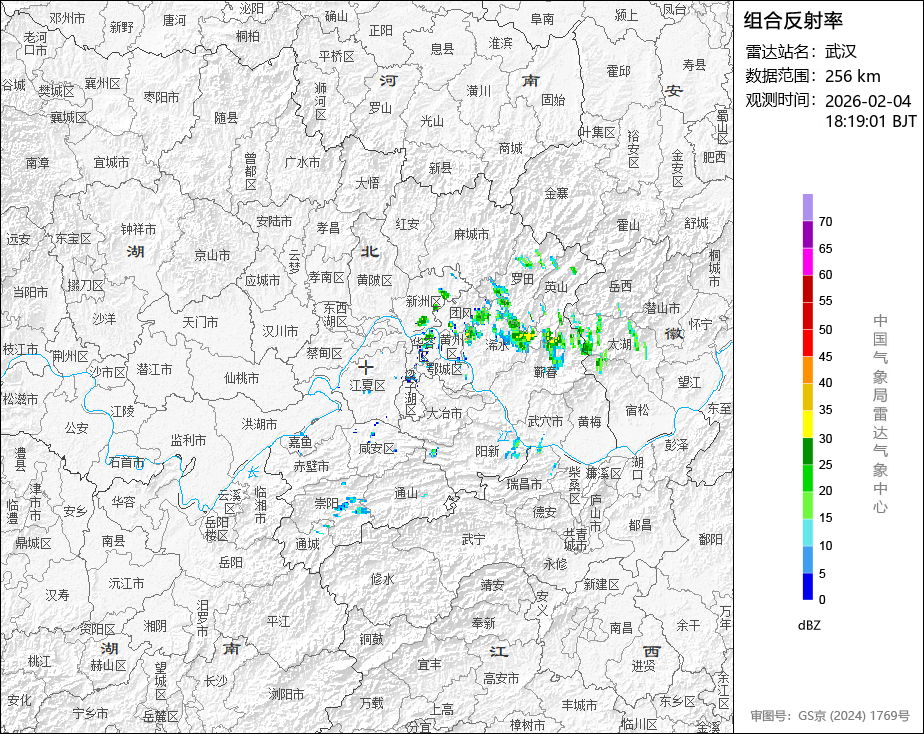Click the 潜山市 map label
The height and width of the screenshot is (734, 924).
[x=662, y=308]
